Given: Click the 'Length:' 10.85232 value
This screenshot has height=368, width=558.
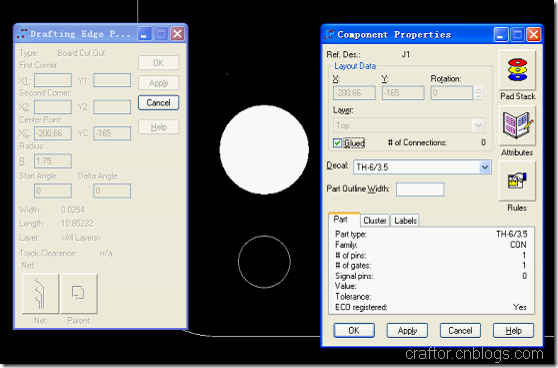Looking at the screenshot, I should coord(77,224).
